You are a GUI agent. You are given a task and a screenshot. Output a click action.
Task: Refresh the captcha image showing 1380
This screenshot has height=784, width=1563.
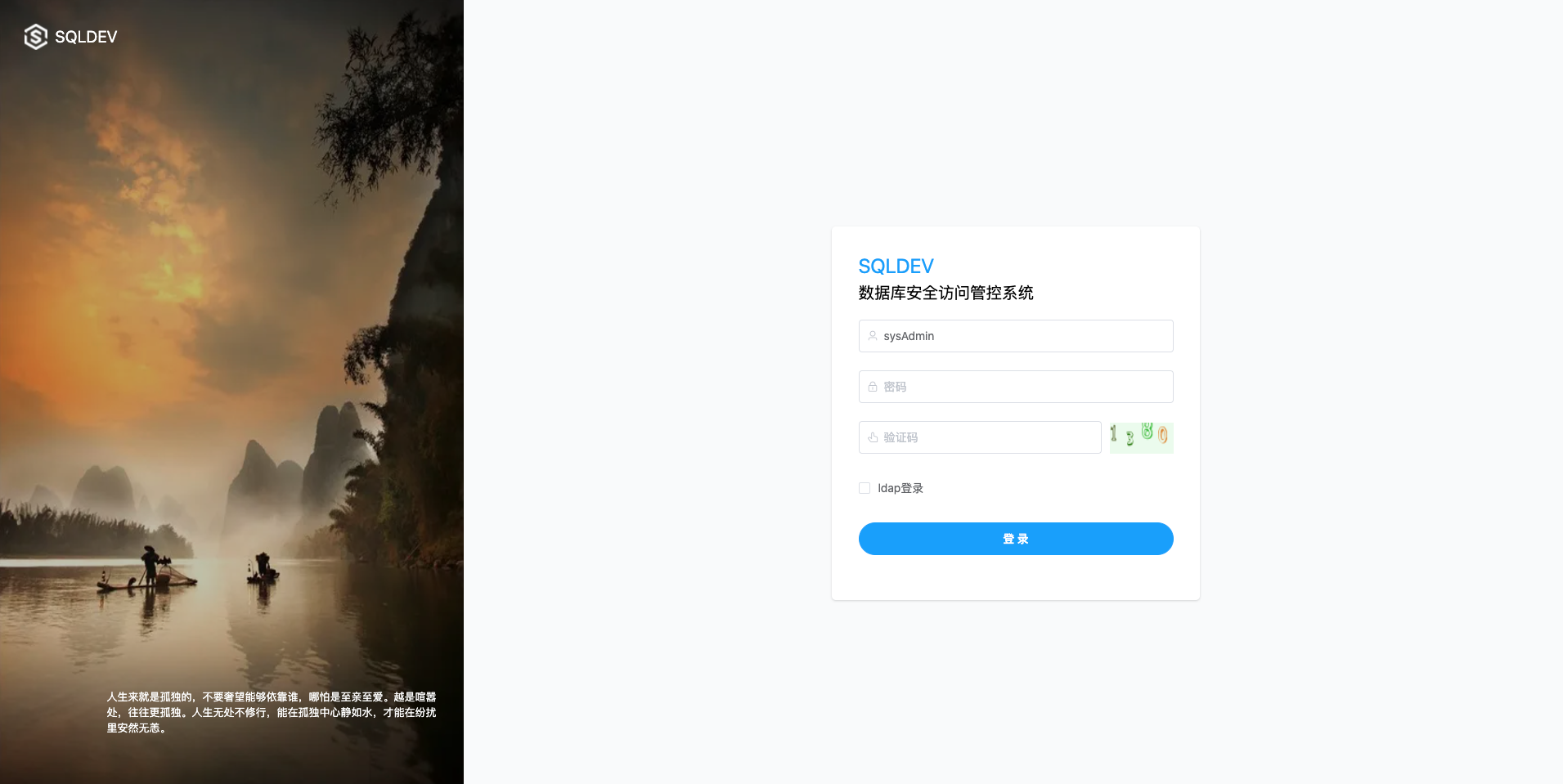coord(1141,437)
